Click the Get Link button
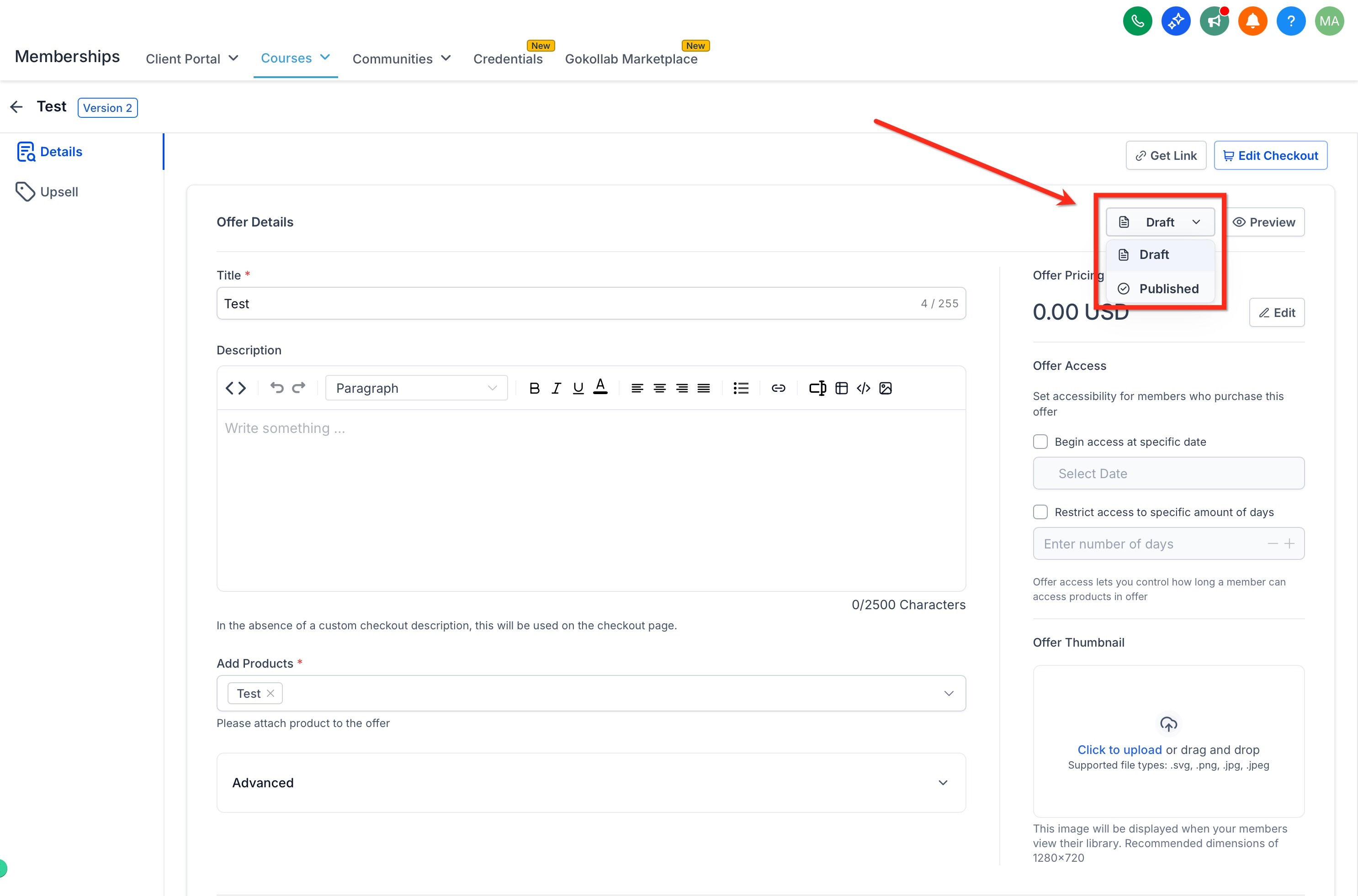This screenshot has height=896, width=1358. 1165,155
